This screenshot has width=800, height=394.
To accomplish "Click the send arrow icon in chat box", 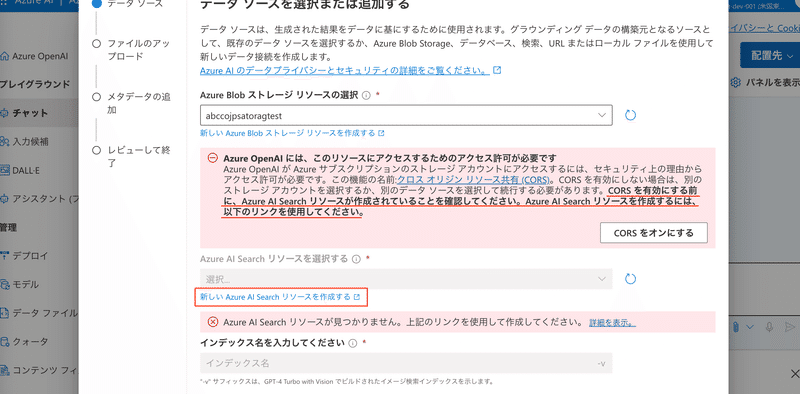I will pyautogui.click(x=790, y=326).
